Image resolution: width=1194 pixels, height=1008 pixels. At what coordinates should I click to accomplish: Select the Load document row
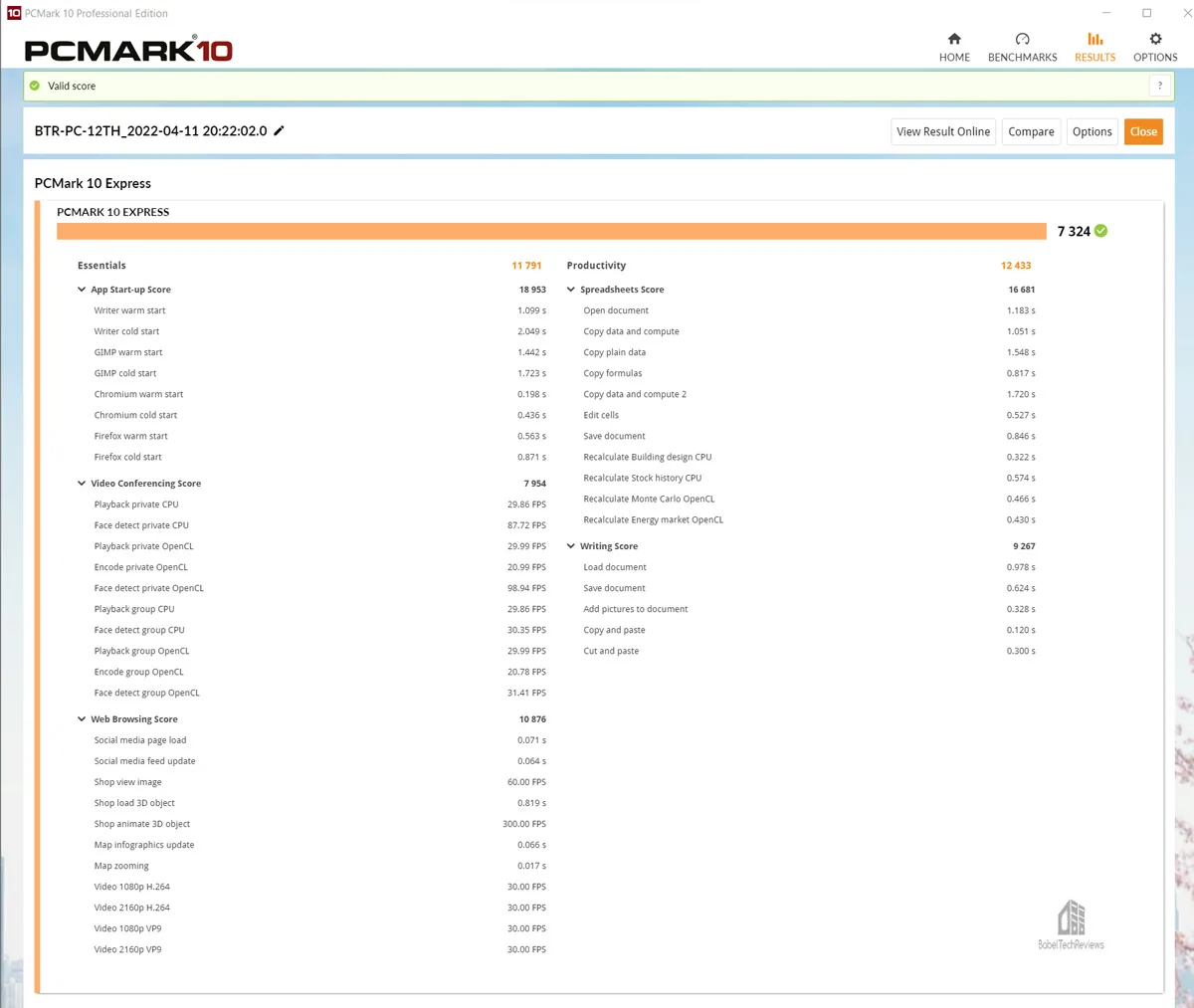coord(809,567)
